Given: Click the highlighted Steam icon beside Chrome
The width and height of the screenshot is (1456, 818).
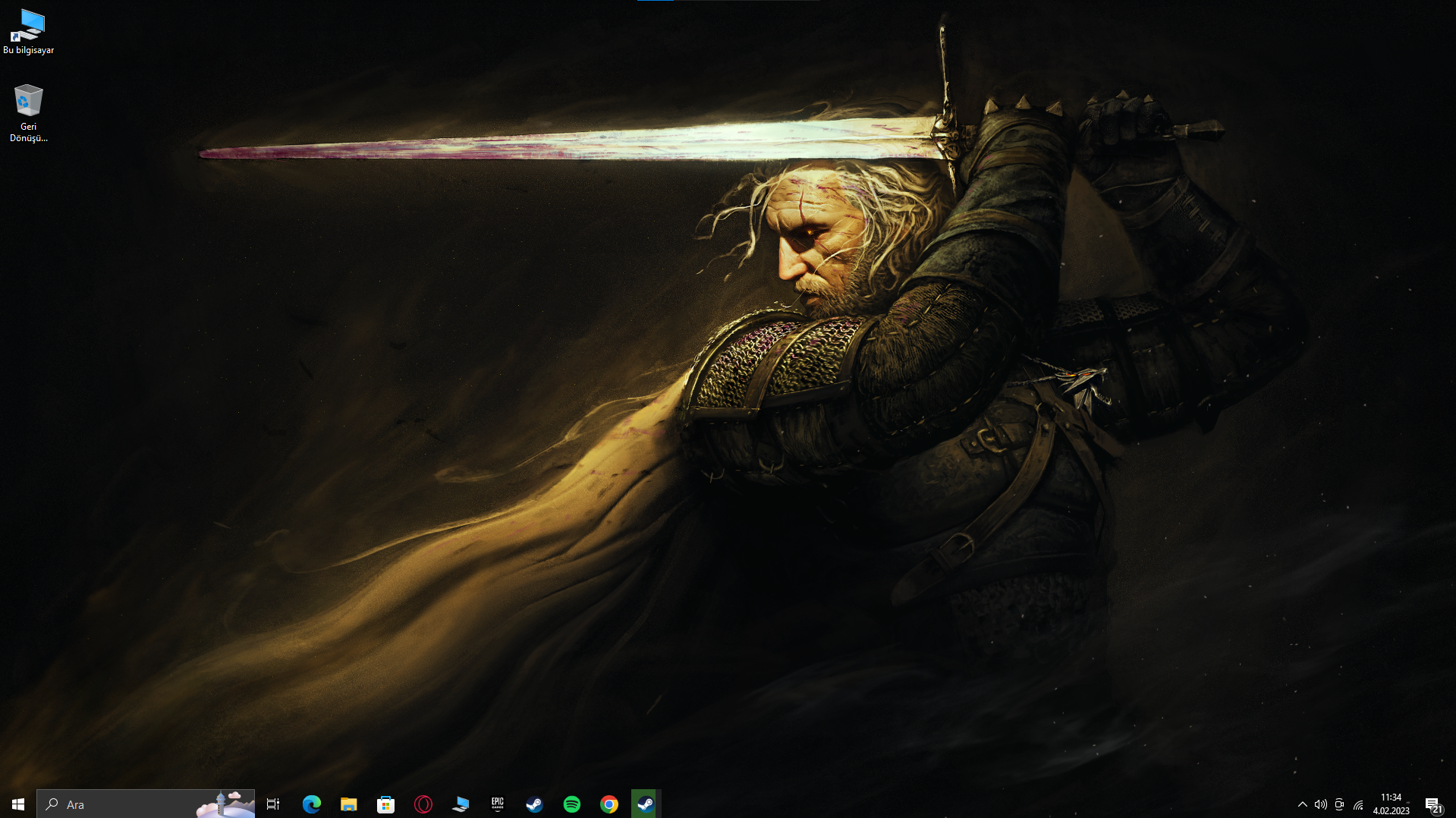Looking at the screenshot, I should pyautogui.click(x=646, y=804).
